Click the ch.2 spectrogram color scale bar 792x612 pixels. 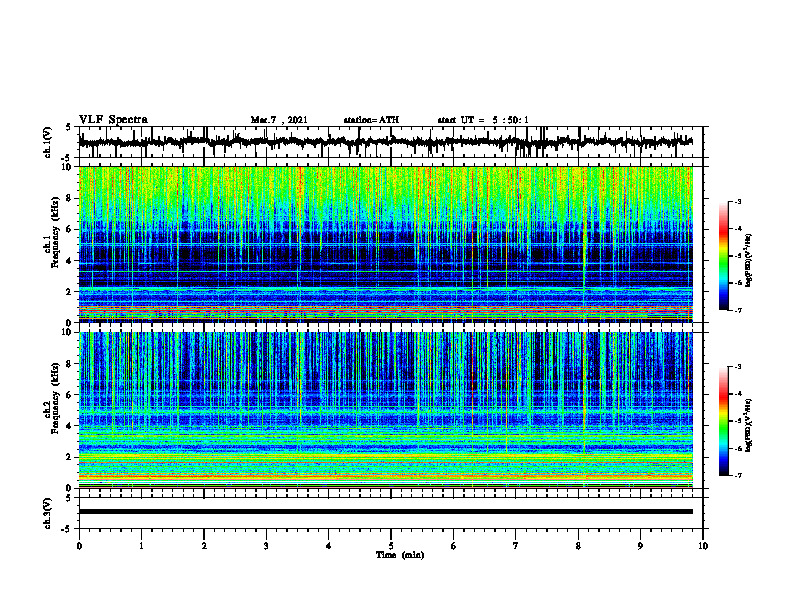723,421
